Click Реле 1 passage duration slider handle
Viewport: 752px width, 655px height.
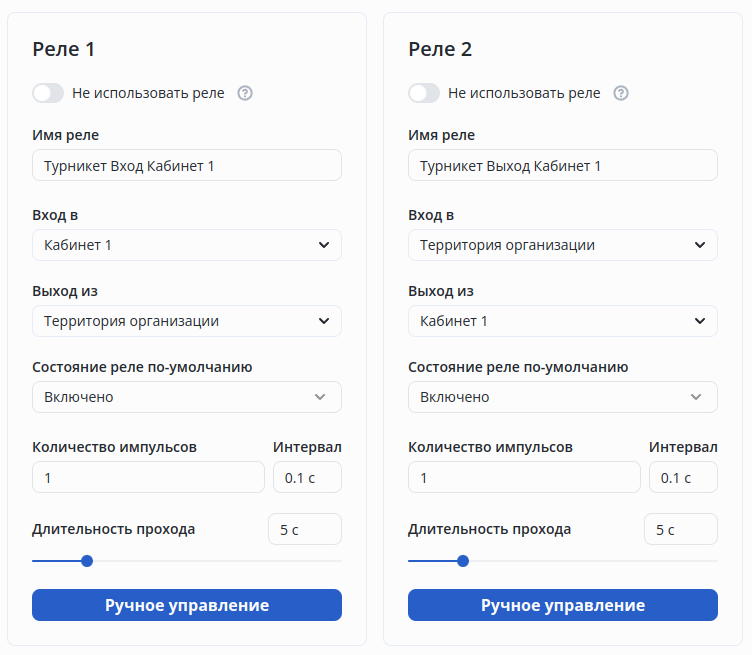87,561
